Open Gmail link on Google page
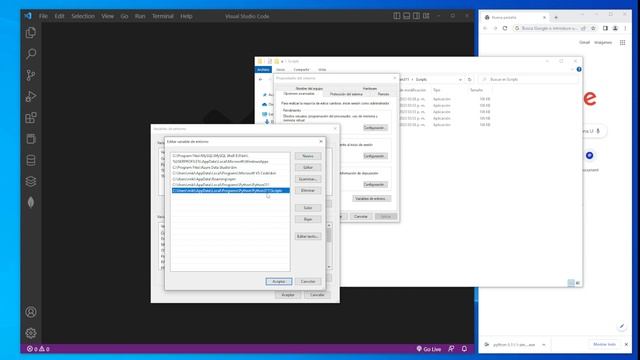The image size is (640, 360). [584, 42]
